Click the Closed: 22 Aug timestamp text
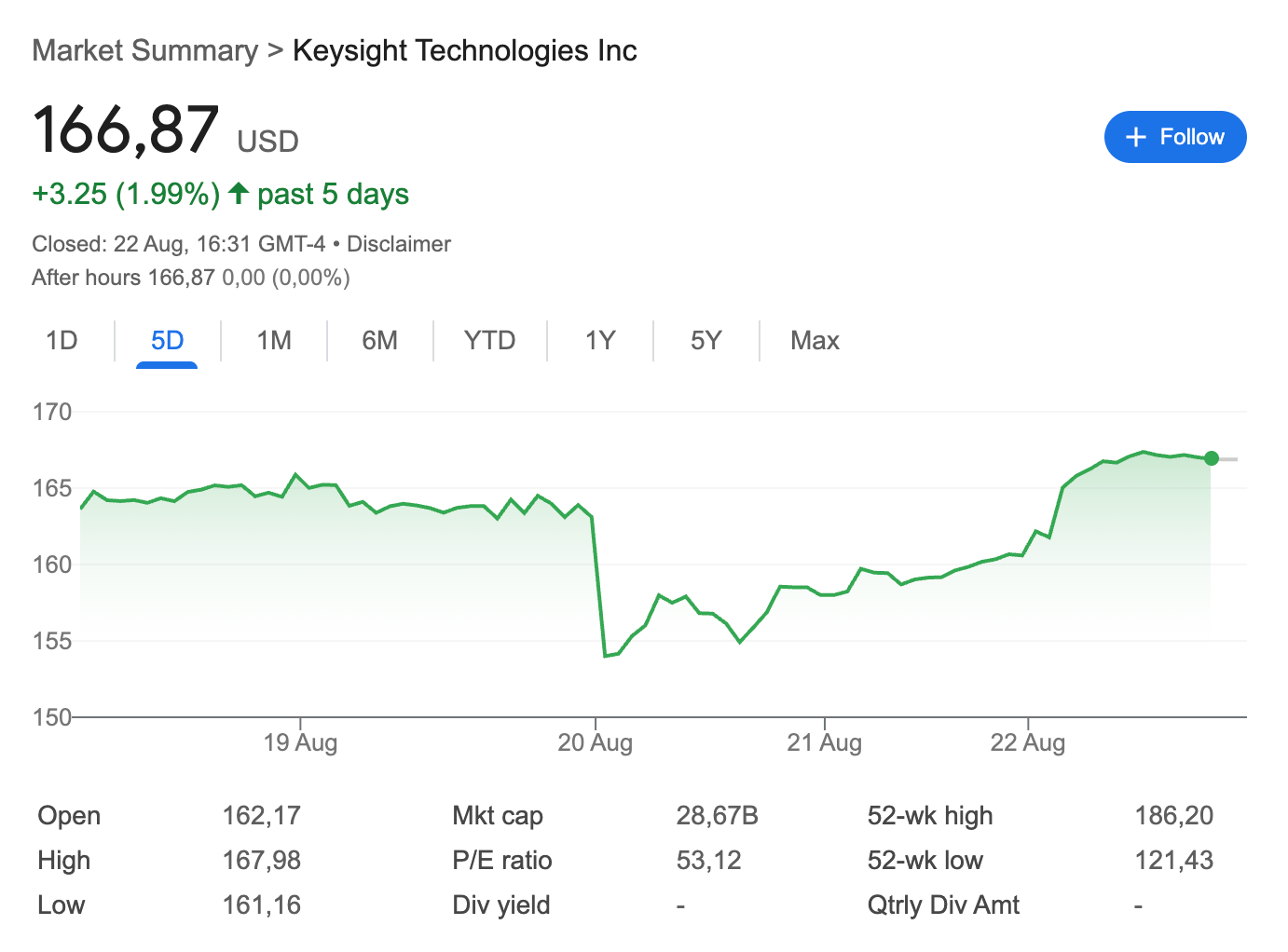Screen dimensions: 1288x952 pyautogui.click(x=179, y=244)
